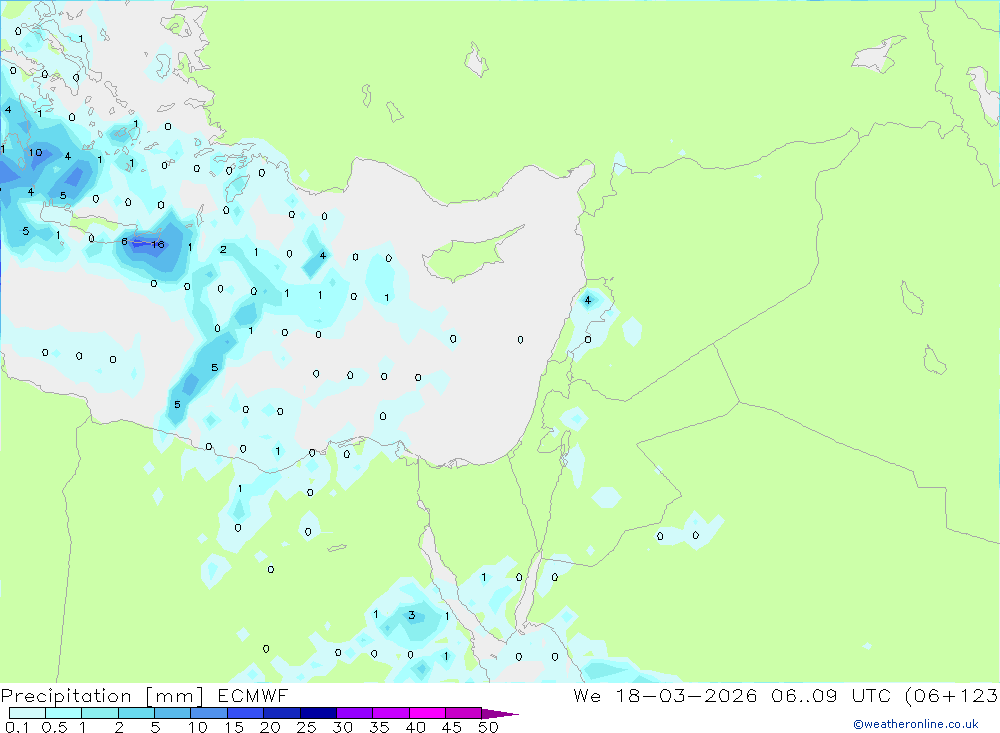The height and width of the screenshot is (733, 1000).
Task: Click the '10' precipitation value over Greece
Action: click(x=36, y=152)
